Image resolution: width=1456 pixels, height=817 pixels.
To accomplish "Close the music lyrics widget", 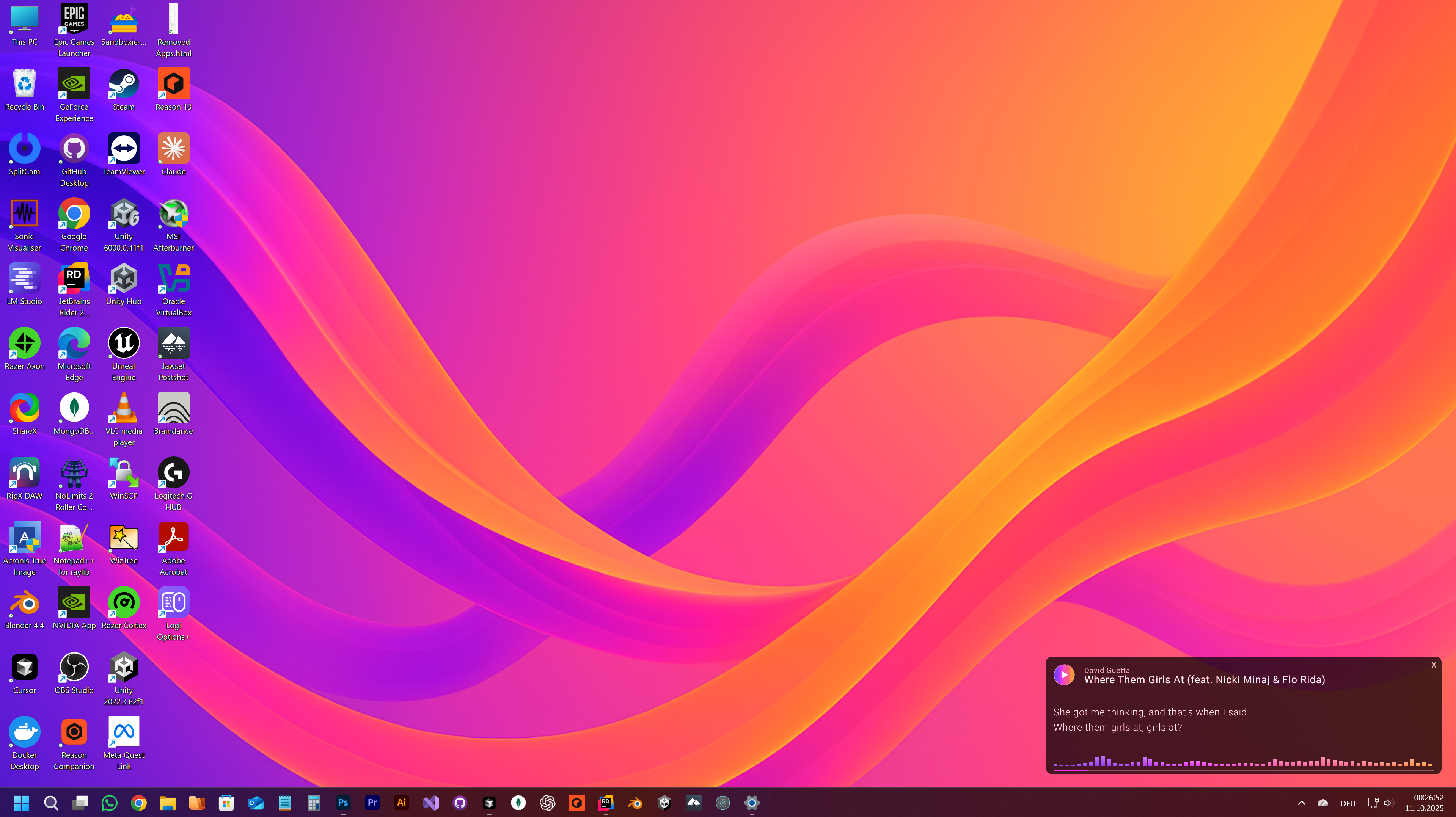I will coord(1433,665).
